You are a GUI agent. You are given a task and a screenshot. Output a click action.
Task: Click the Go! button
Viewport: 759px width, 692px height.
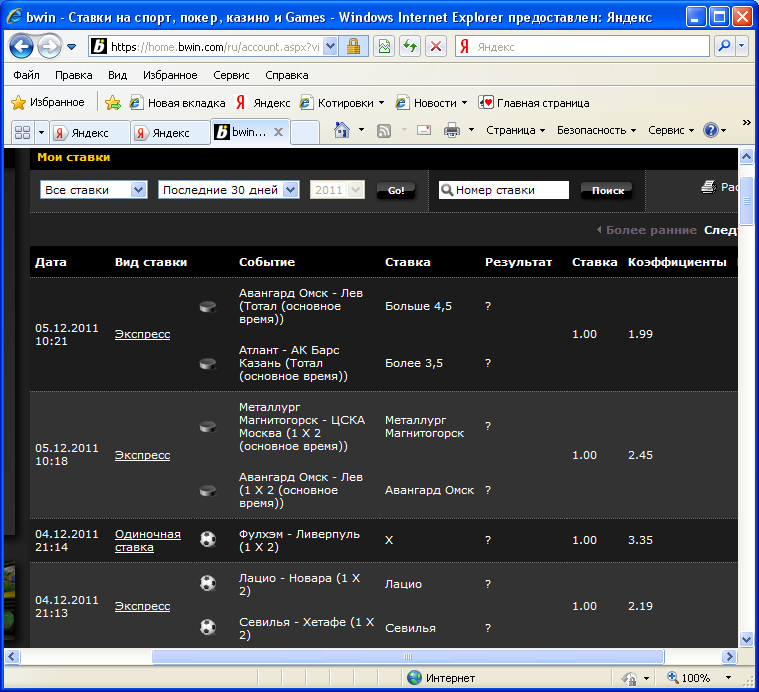pos(395,190)
